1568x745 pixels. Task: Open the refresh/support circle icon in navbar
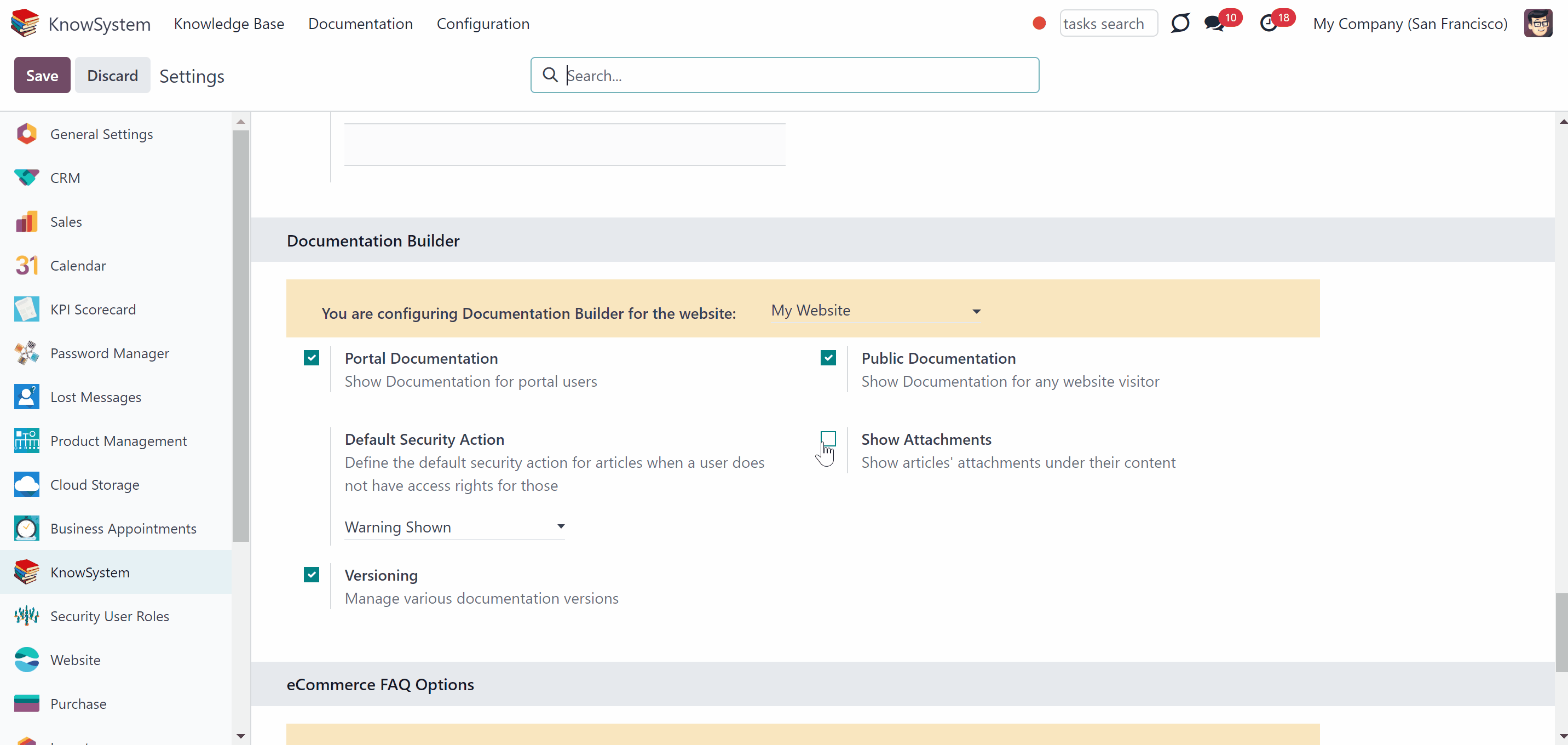[1180, 24]
